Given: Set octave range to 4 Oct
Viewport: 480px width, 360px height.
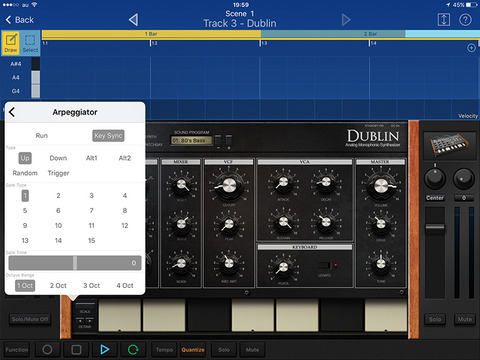Looking at the screenshot, I should (125, 286).
